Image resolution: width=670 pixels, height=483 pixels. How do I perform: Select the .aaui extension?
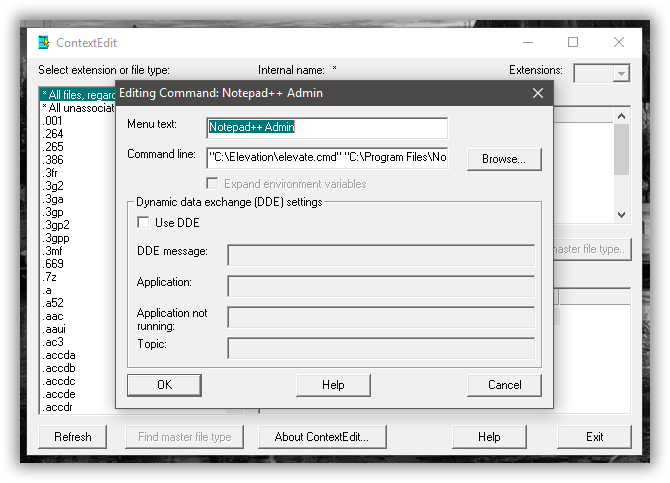55,329
